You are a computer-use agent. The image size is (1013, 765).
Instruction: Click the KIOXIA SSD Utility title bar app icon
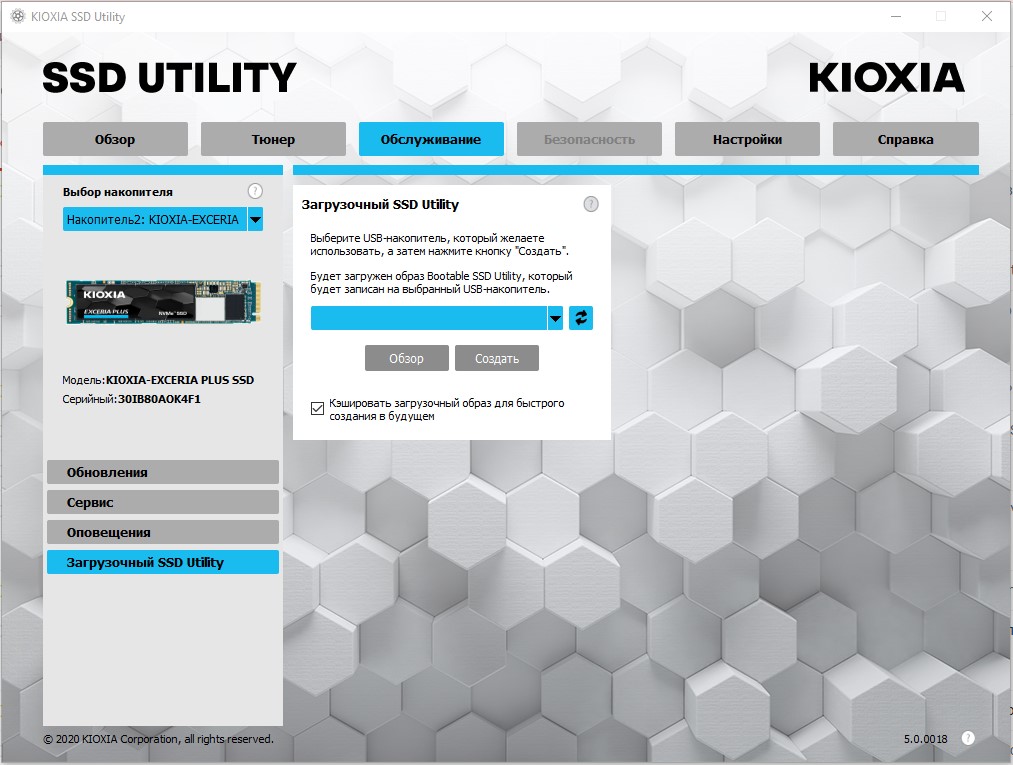17,17
